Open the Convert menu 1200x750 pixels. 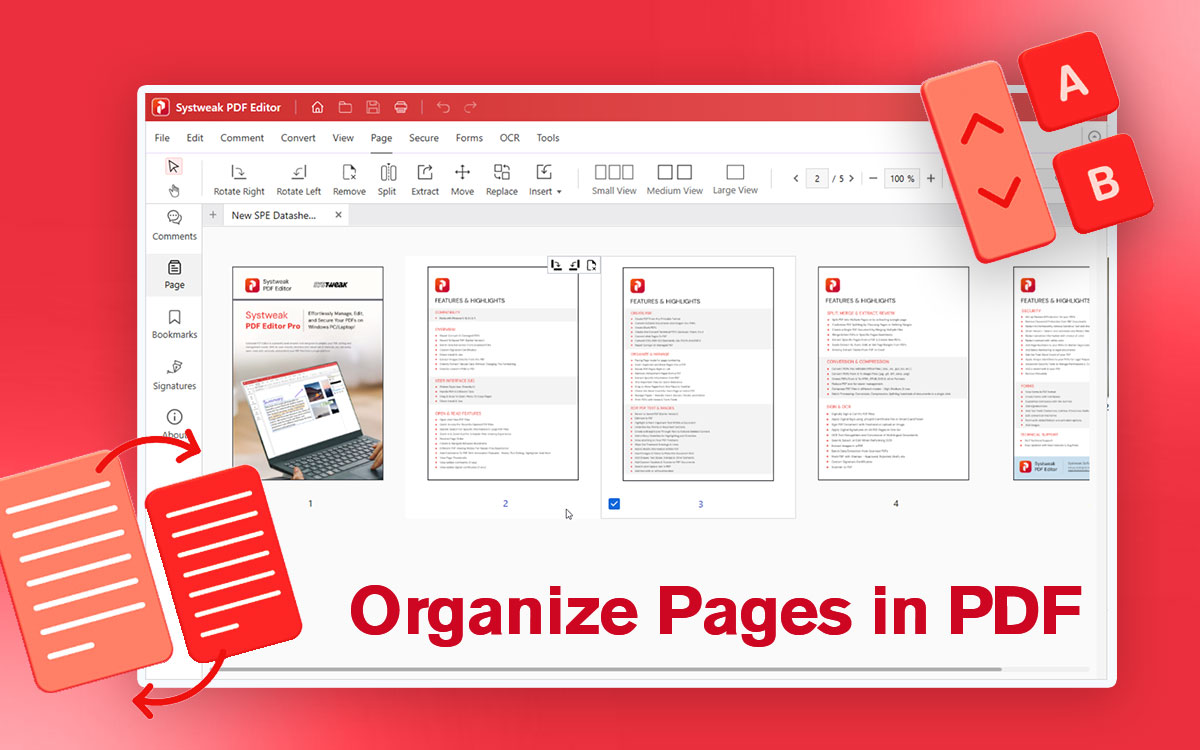(x=298, y=138)
